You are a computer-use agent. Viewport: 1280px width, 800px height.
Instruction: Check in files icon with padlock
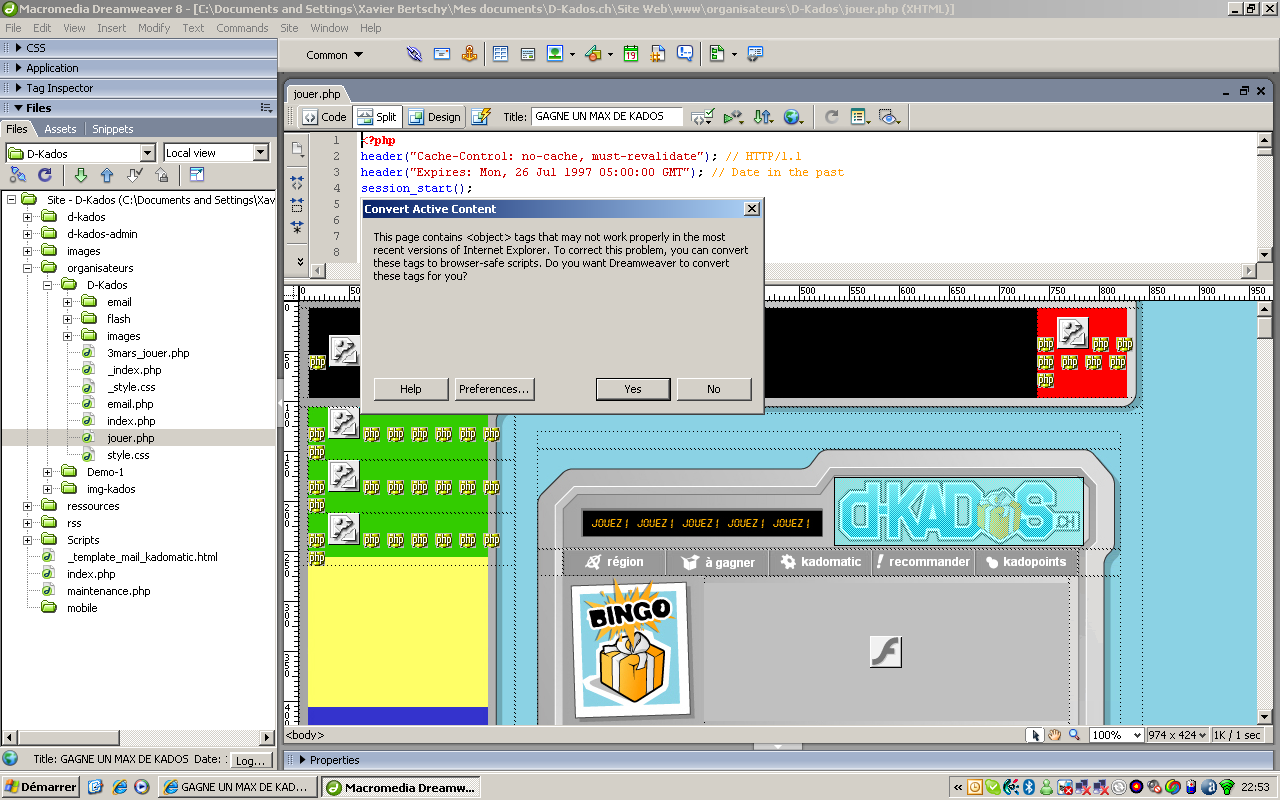click(162, 175)
